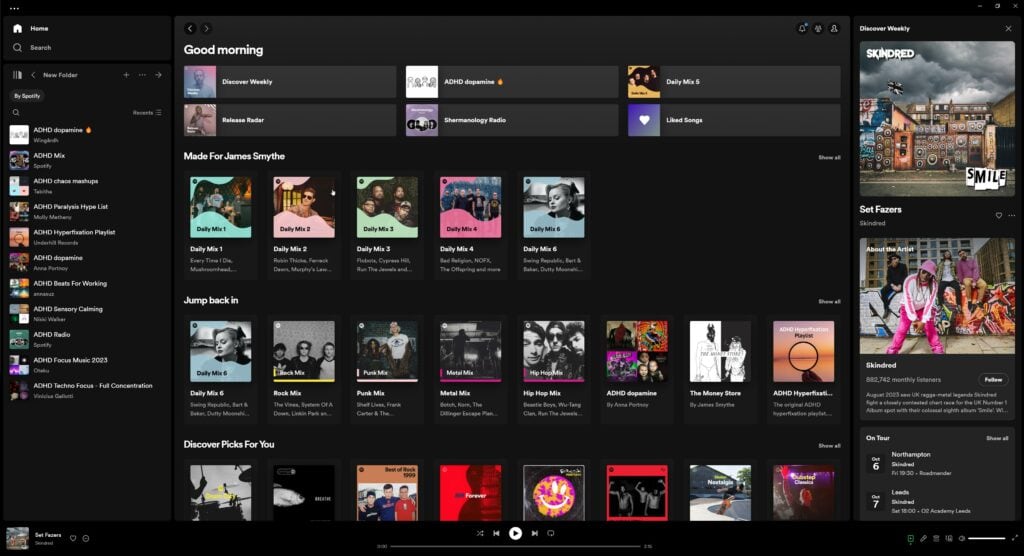Toggle shuffle in the player controls
This screenshot has height=556, width=1024.
[480, 533]
